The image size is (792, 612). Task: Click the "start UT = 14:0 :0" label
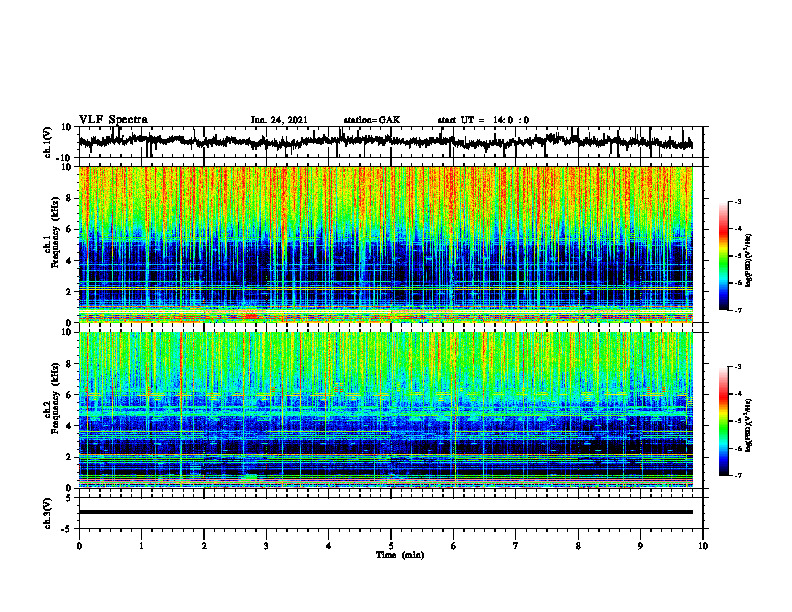[483, 120]
